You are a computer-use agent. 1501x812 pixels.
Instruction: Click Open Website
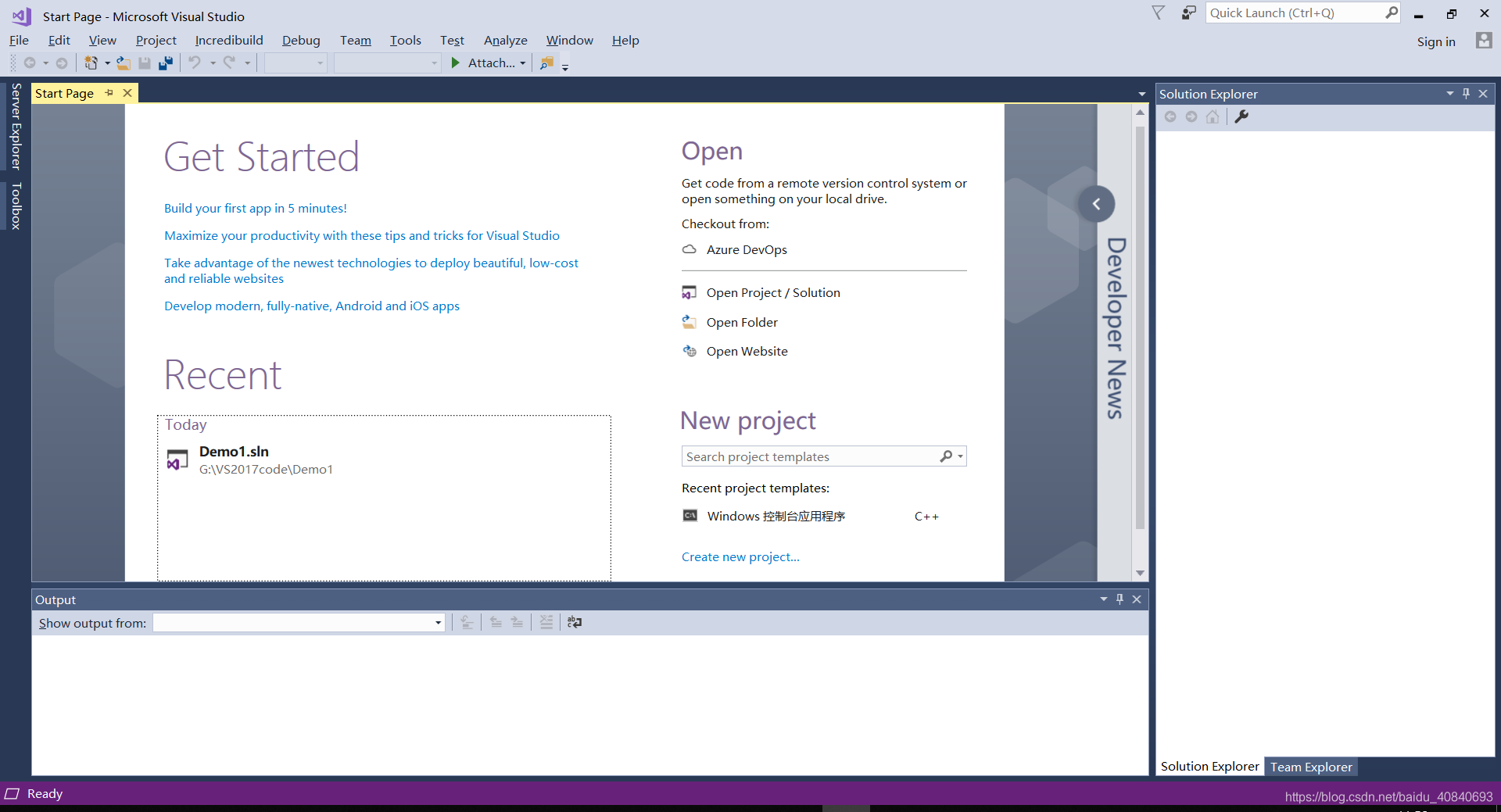coord(747,351)
